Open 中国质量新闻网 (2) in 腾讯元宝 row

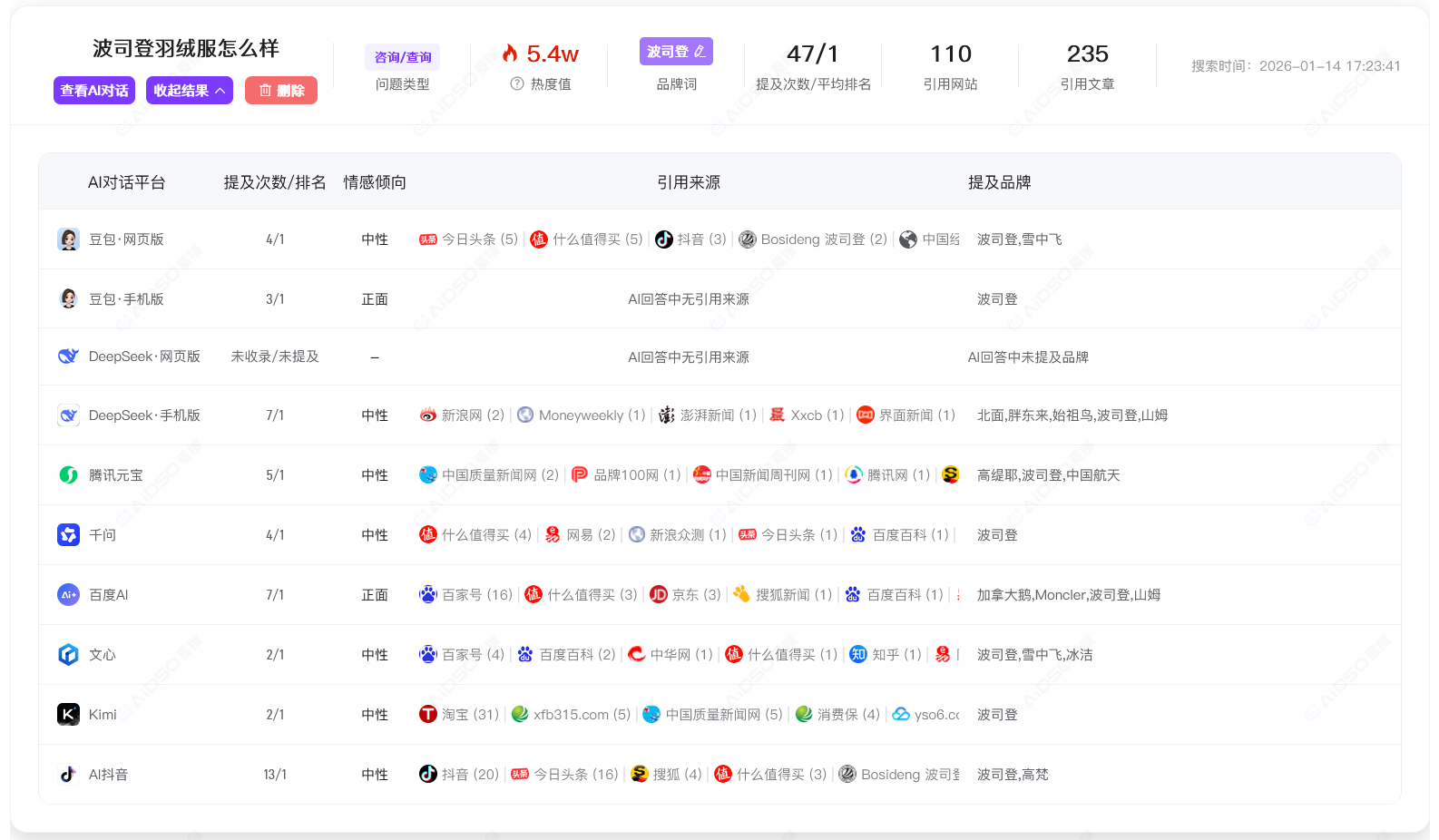(489, 475)
